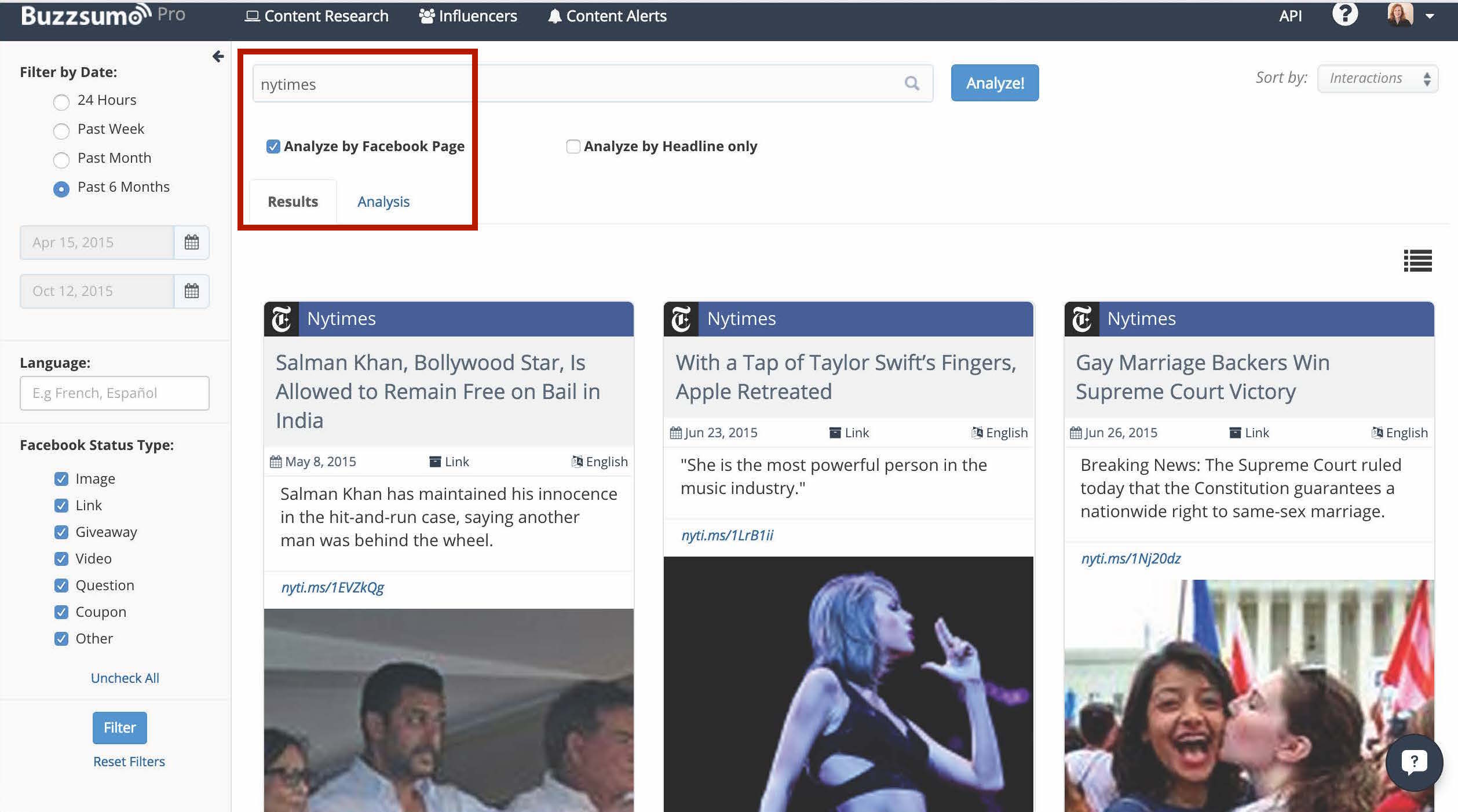Screen dimensions: 1458x812
Task: Uncheck the Coupon status type
Action: coord(61,612)
